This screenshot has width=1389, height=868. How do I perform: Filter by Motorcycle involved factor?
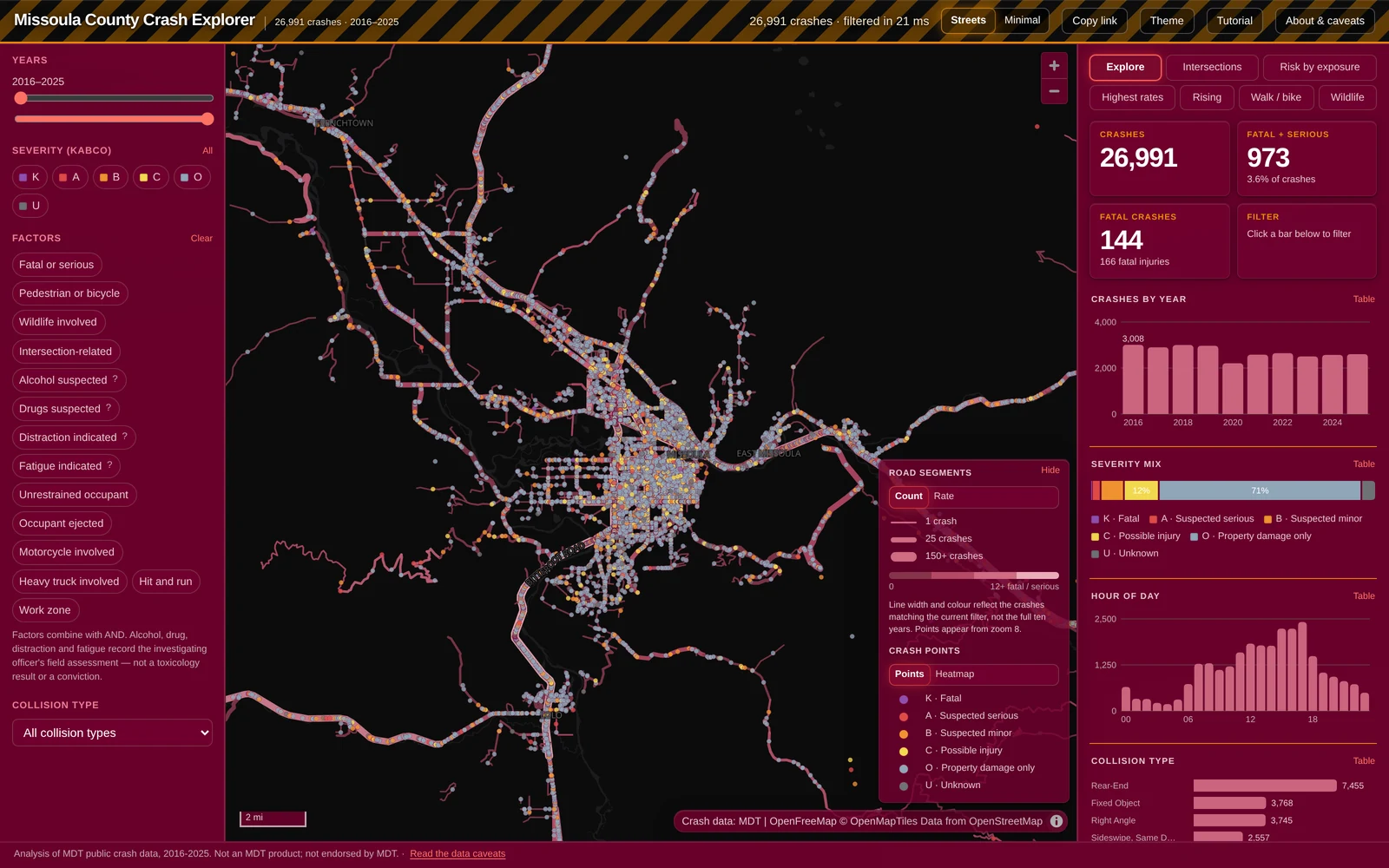click(67, 552)
